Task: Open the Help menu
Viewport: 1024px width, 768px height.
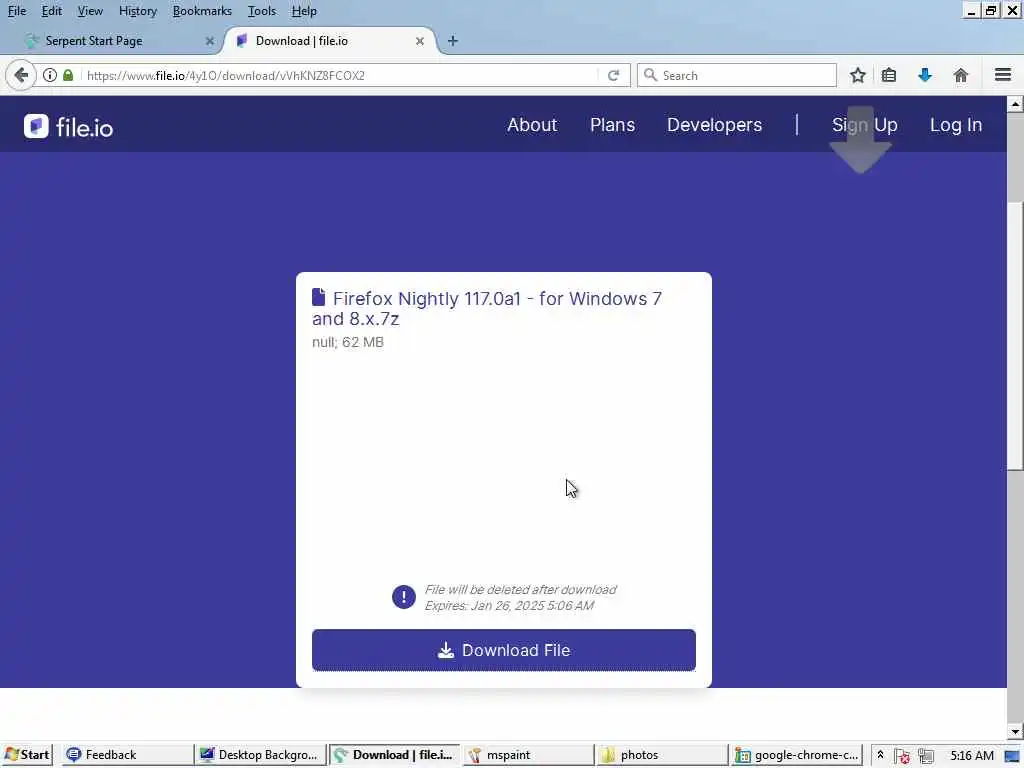Action: tap(304, 11)
